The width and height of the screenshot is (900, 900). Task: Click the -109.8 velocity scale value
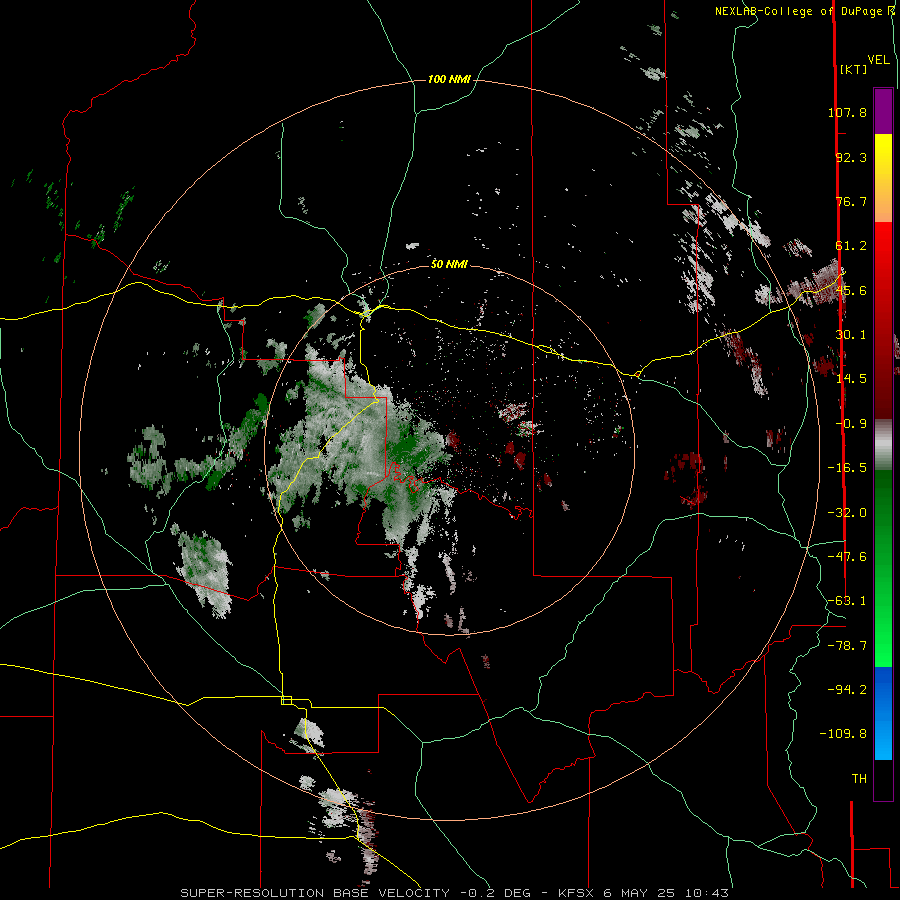pyautogui.click(x=843, y=734)
